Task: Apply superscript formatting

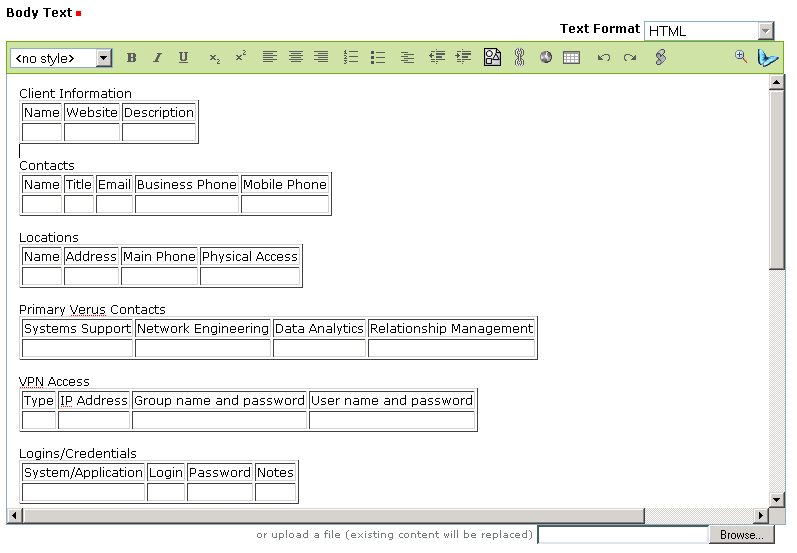Action: (241, 58)
